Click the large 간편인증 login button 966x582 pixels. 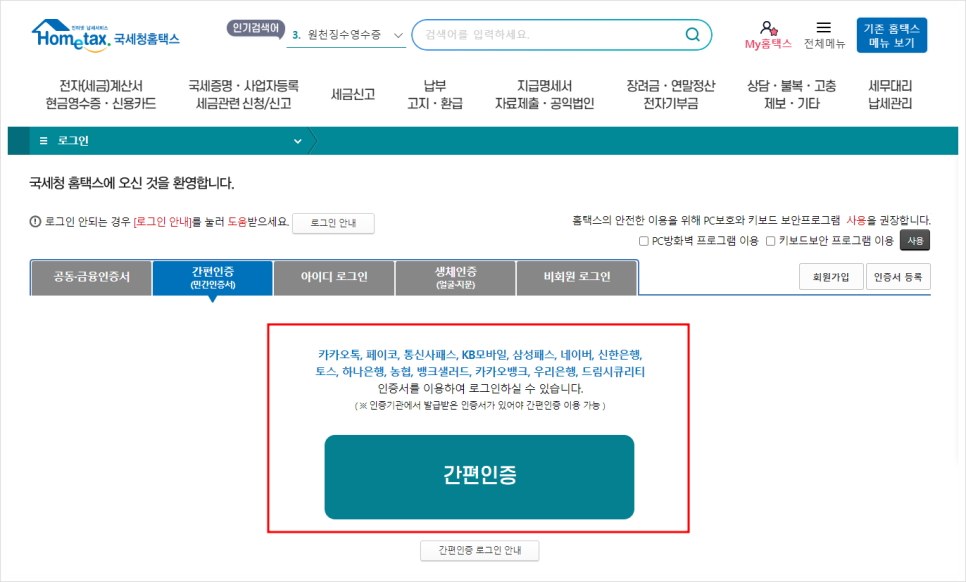(479, 477)
